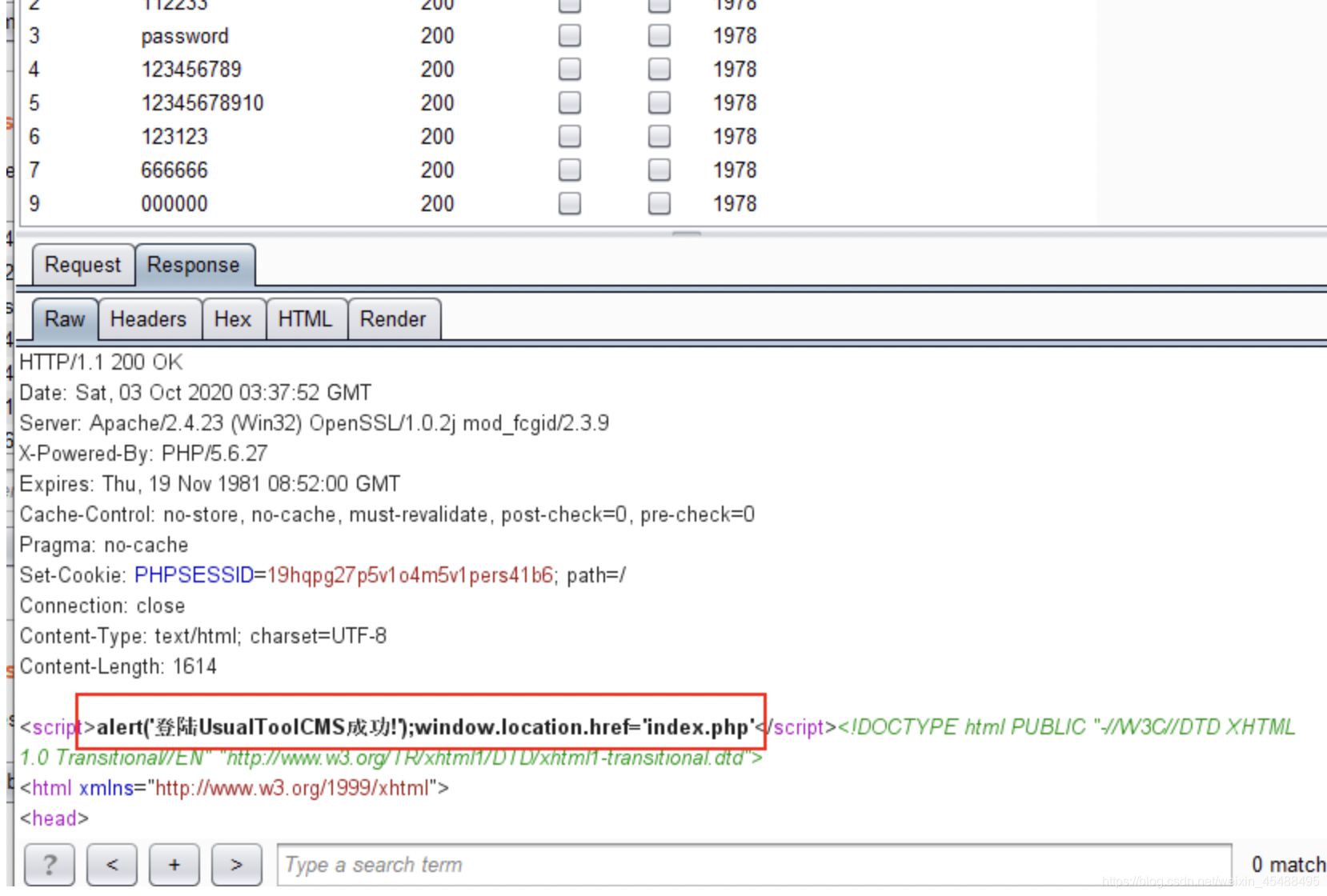Toggle second checkbox in 123123 row
The image size is (1327, 896).
pos(659,136)
